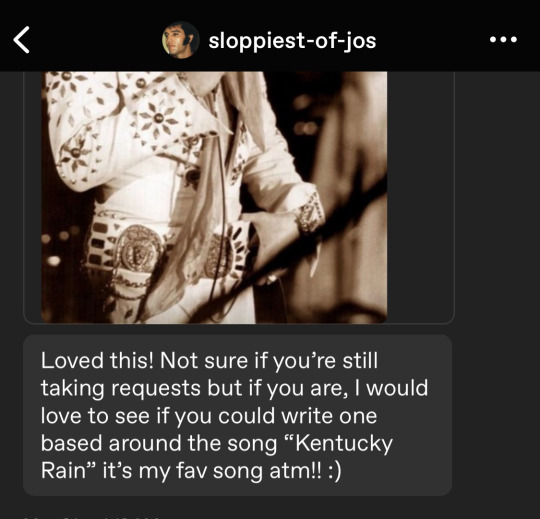Image resolution: width=540 pixels, height=519 pixels.
Task: Tap the words "Kentucky" in the message
Action: [x=344, y=444]
